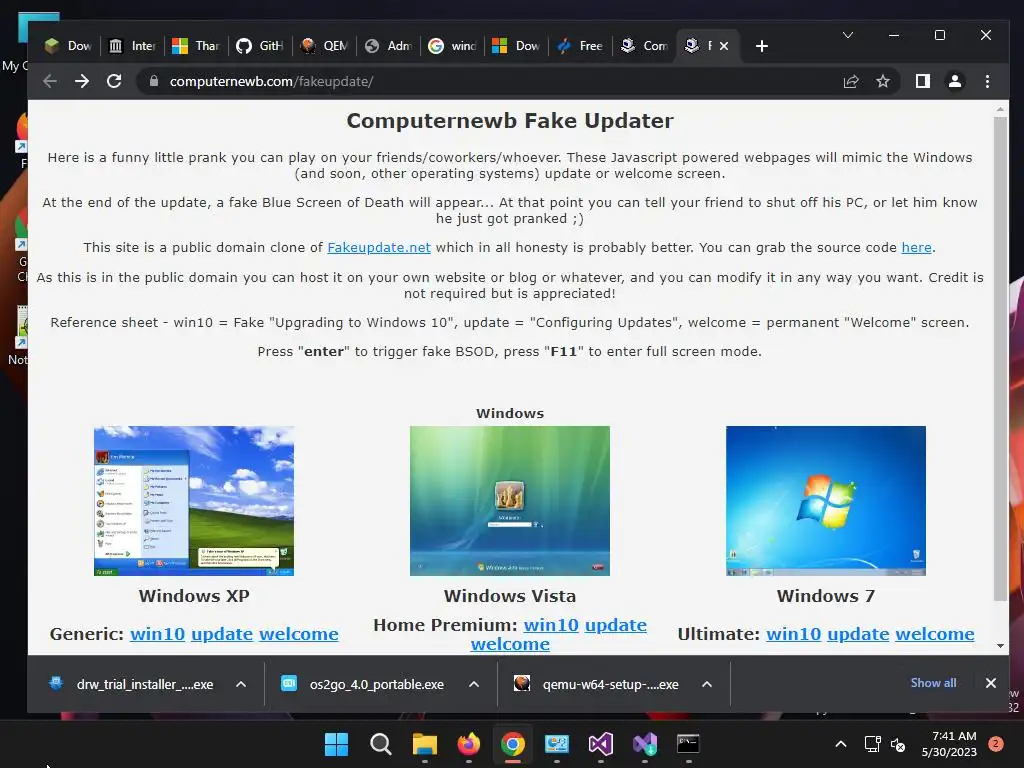Open the Control Panel taskbar icon

pyautogui.click(x=556, y=744)
